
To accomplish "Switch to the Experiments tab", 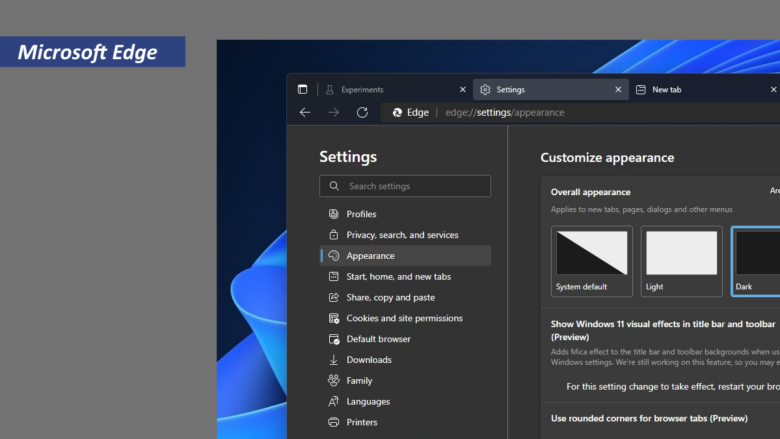I will click(396, 89).
